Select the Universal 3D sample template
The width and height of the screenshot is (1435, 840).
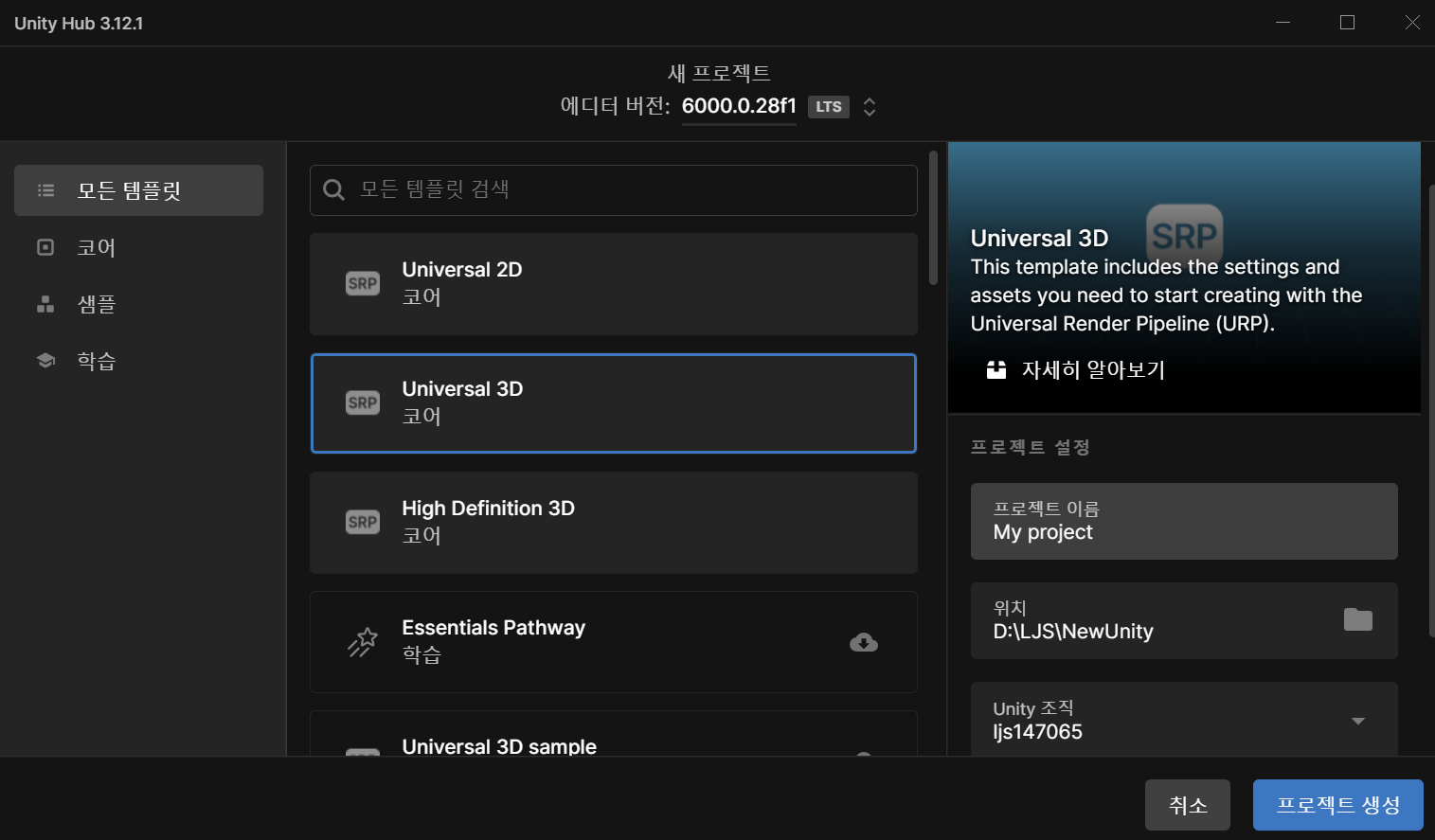point(614,734)
